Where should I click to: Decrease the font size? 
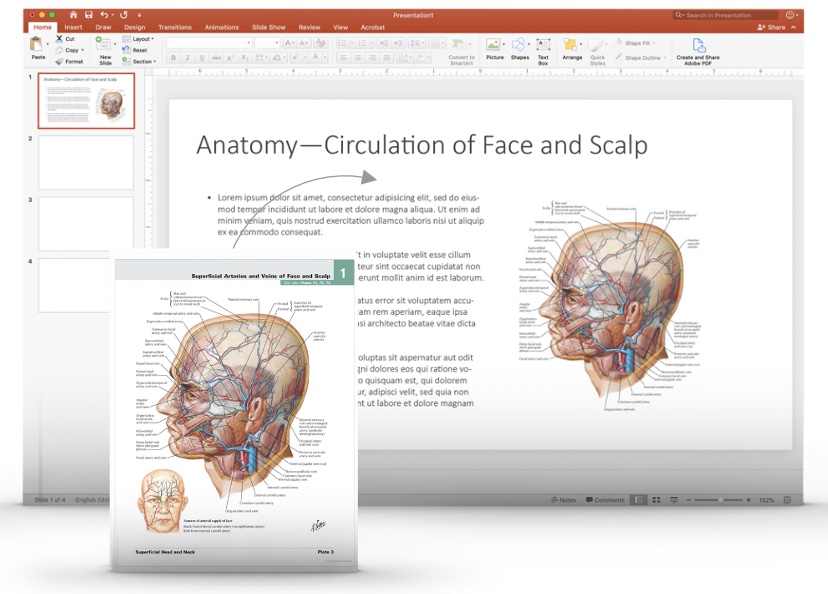[304, 43]
